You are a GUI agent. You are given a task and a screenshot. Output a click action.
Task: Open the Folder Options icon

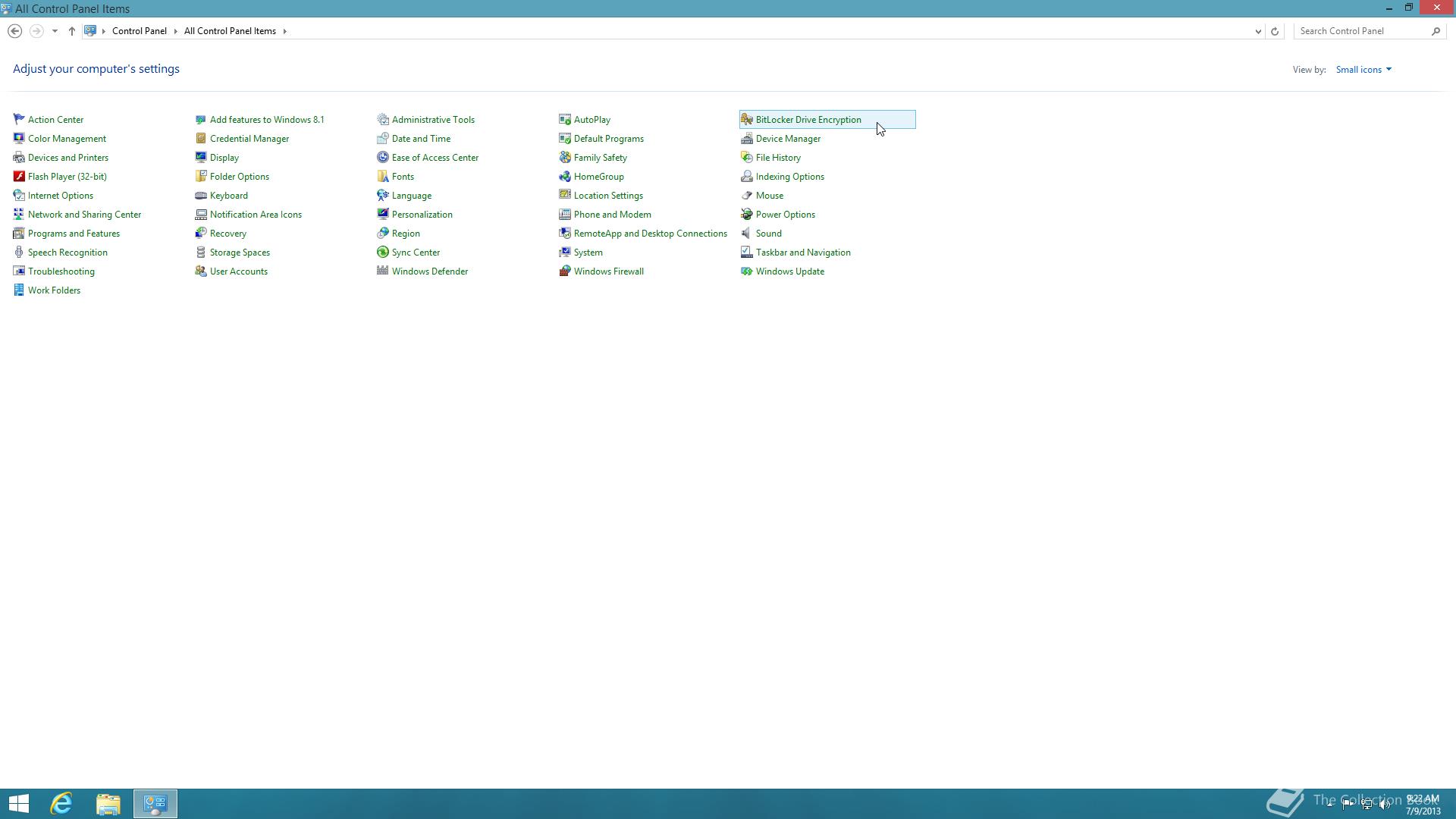pos(201,176)
